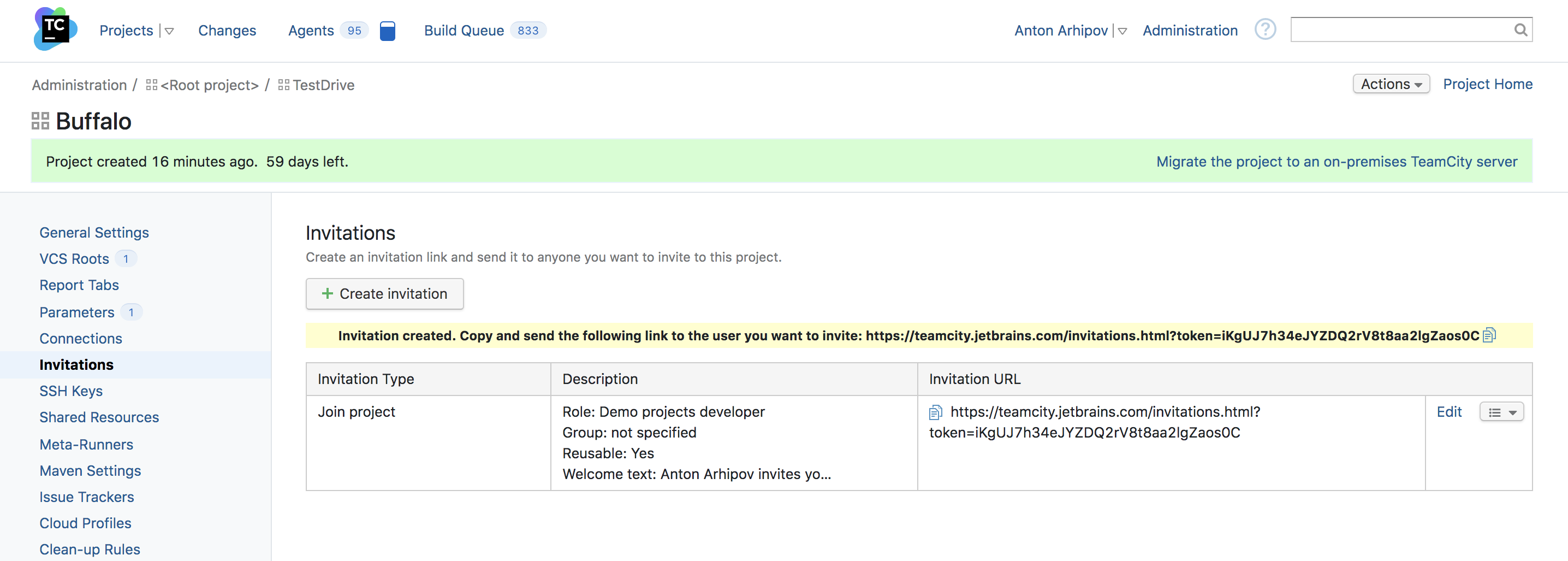The width and height of the screenshot is (1568, 561).
Task: Copy invitation URL in table row
Action: pyautogui.click(x=936, y=412)
